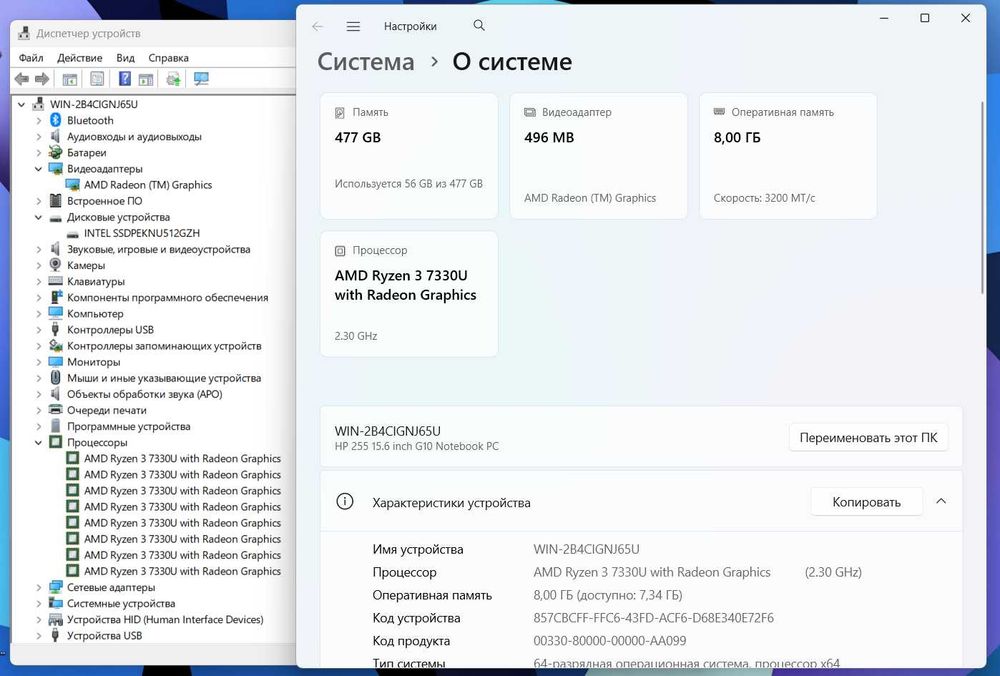Expand the Устройства USB node
The width and height of the screenshot is (1000, 676).
pos(38,635)
